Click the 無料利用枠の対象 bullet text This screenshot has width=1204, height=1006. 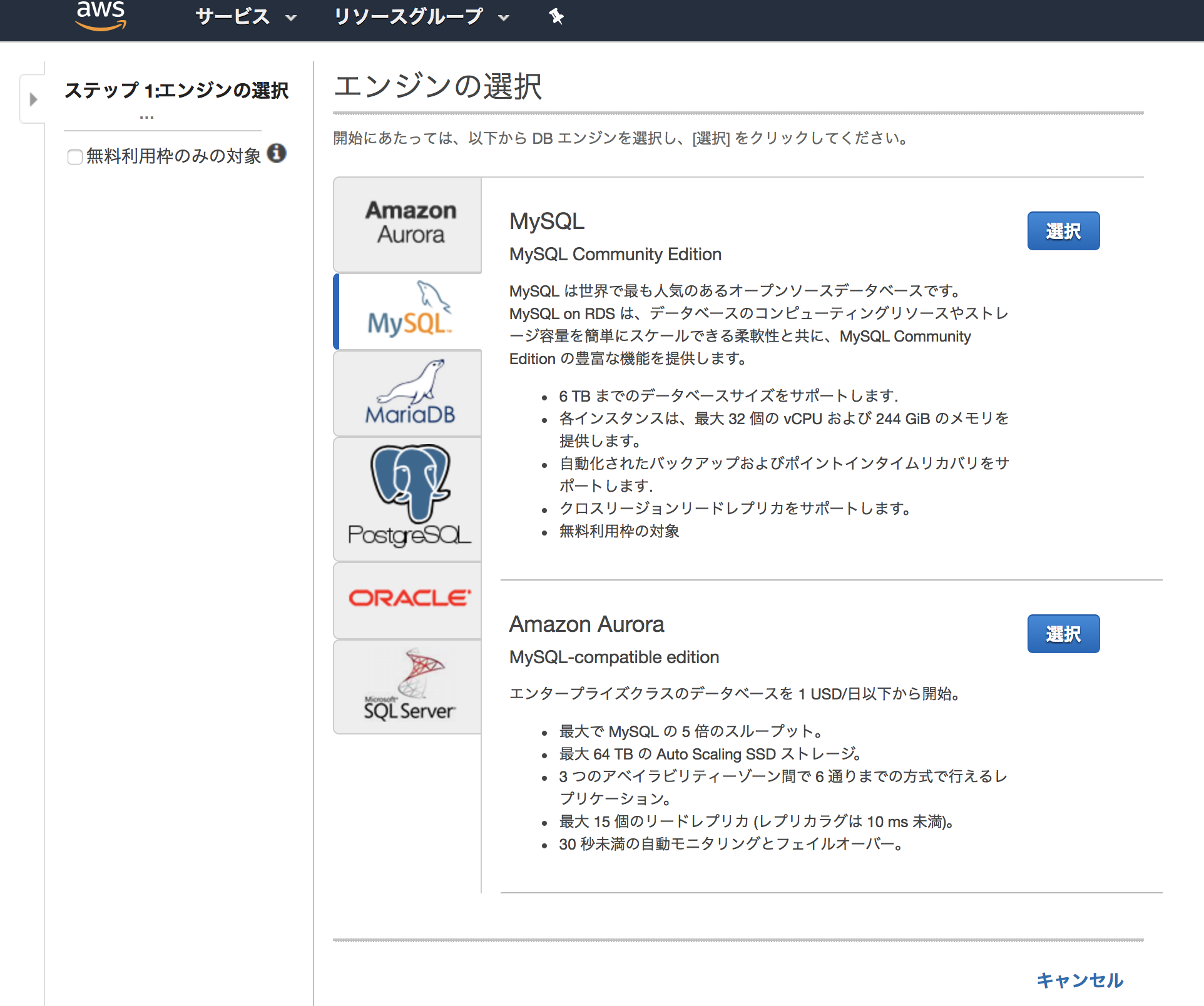[x=619, y=531]
